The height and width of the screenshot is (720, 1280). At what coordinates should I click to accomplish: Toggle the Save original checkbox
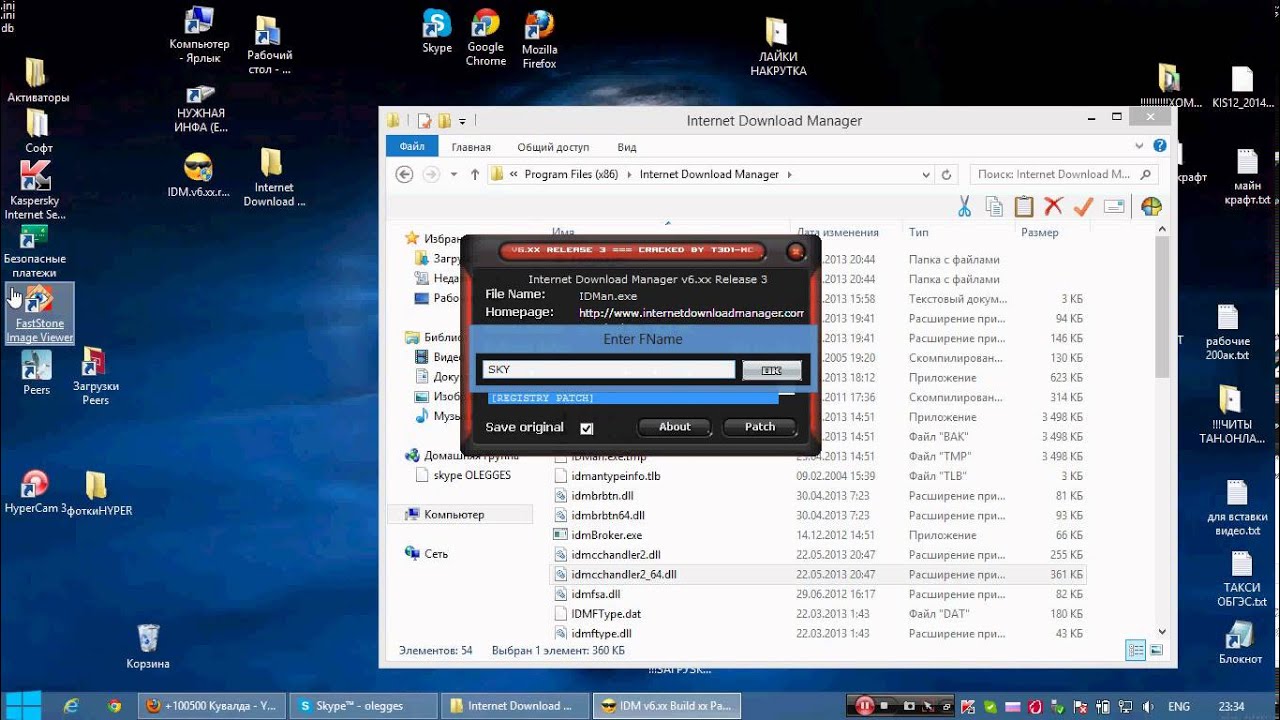587,428
